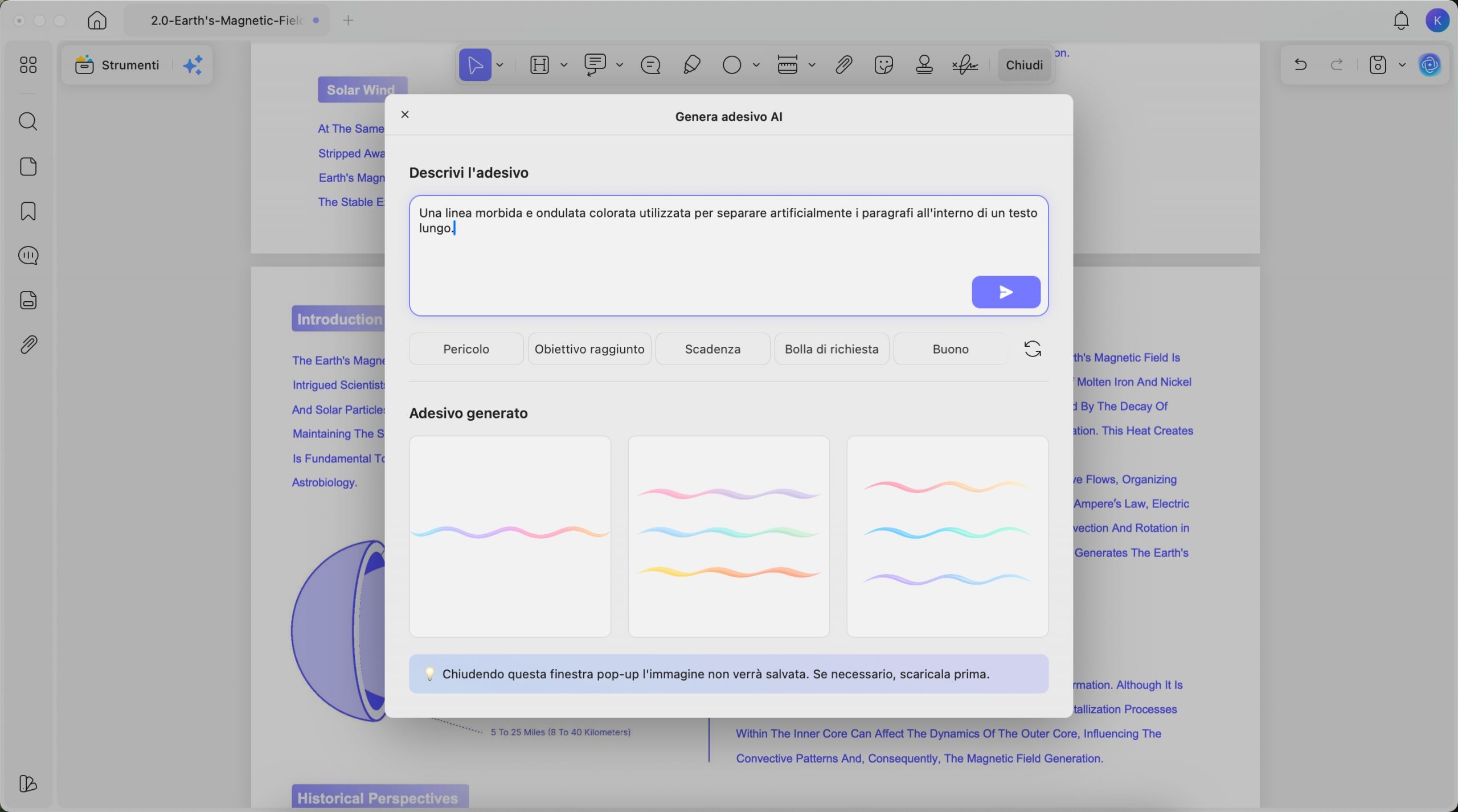
Task: Open a new tab with plus
Action: (349, 20)
